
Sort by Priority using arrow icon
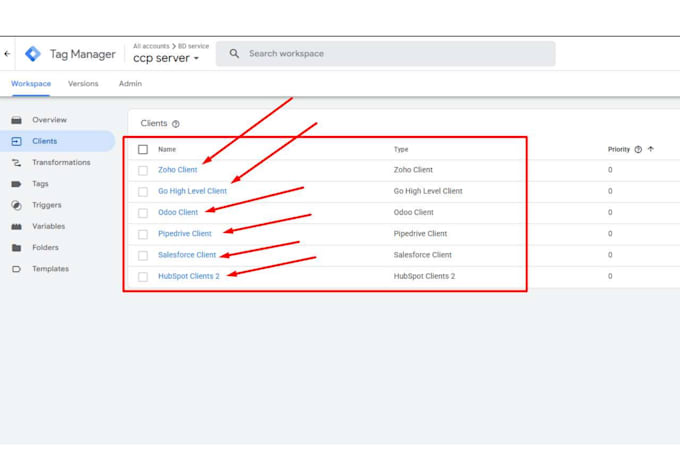[651, 149]
